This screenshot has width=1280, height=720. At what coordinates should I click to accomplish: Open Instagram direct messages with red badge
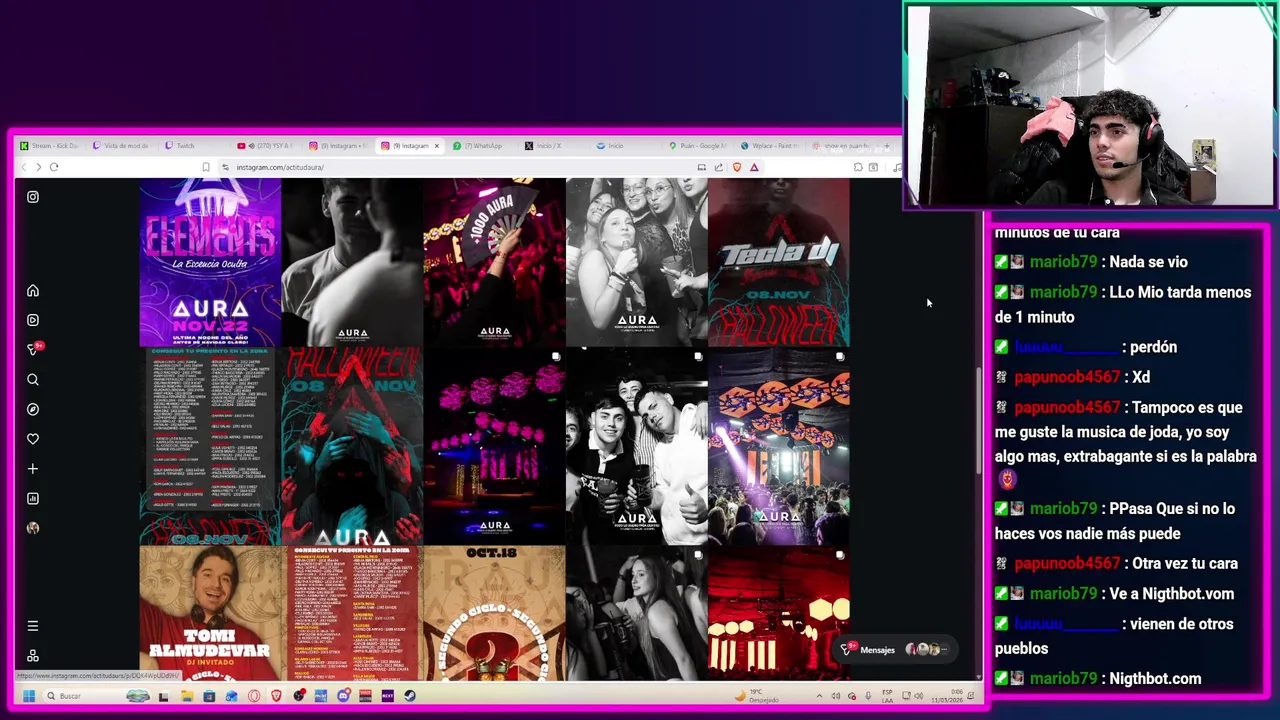coord(33,349)
